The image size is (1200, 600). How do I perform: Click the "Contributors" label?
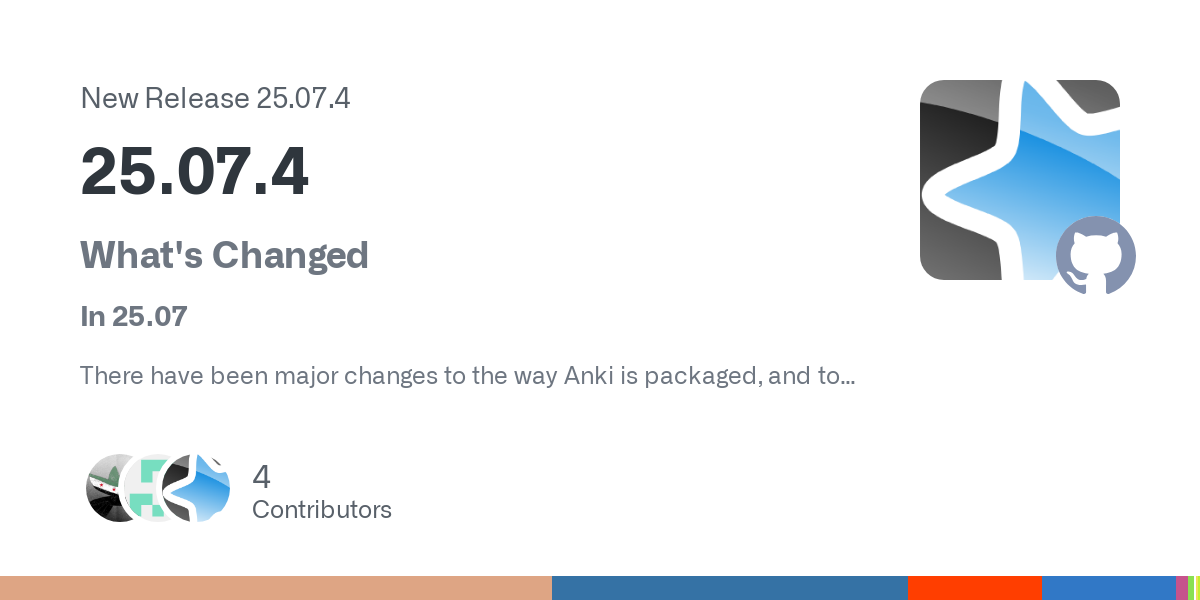(x=322, y=510)
